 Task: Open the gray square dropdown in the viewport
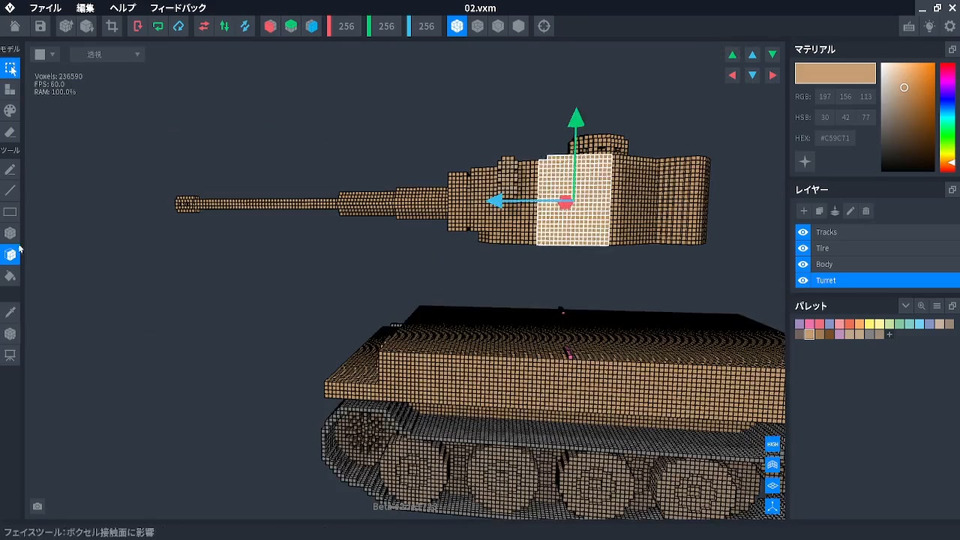(45, 54)
